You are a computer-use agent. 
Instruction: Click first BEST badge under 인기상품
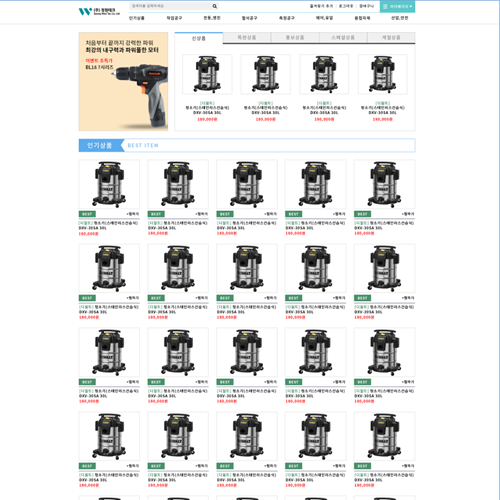87,214
